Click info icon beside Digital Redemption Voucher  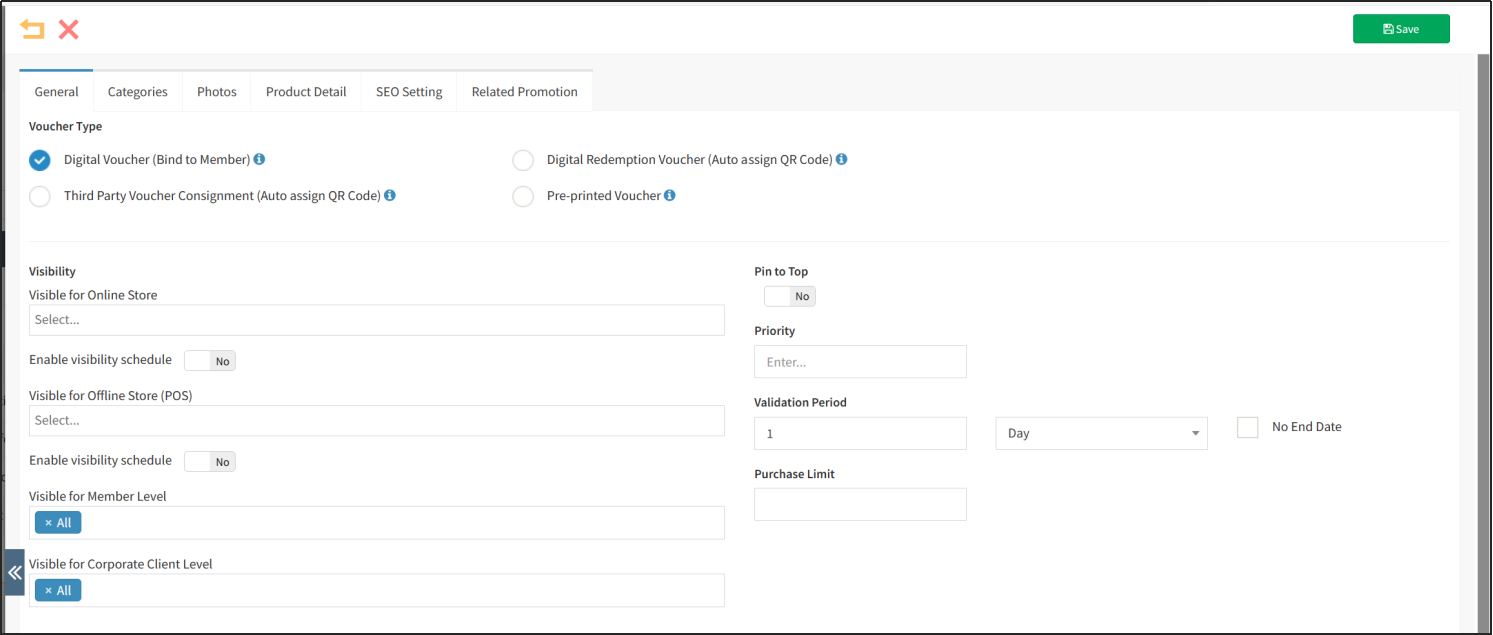click(x=842, y=159)
